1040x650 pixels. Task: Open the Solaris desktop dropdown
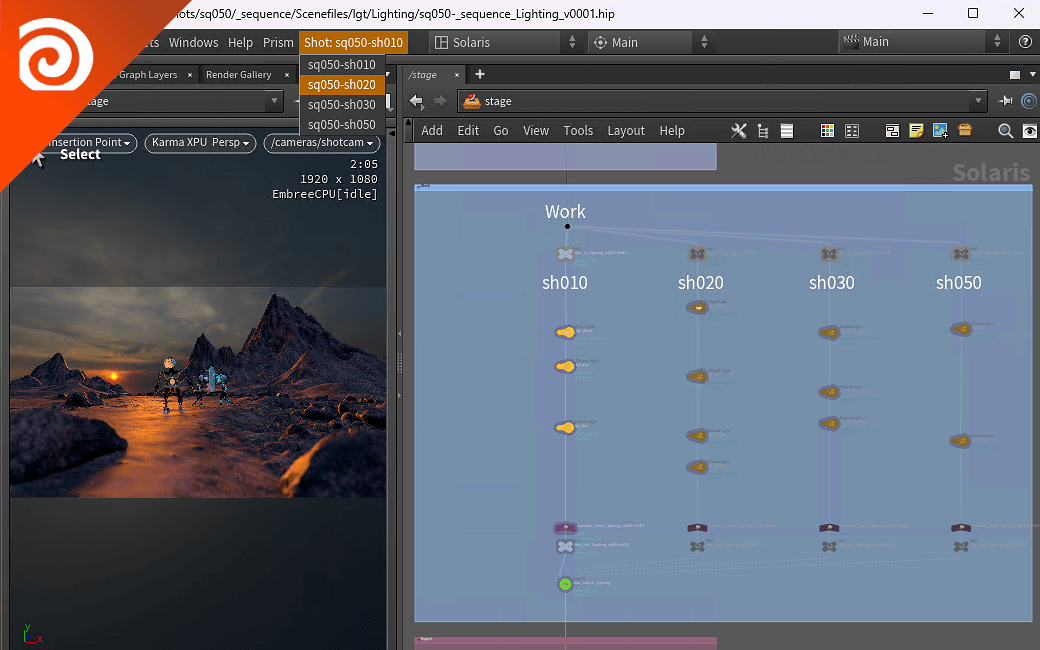pos(505,43)
